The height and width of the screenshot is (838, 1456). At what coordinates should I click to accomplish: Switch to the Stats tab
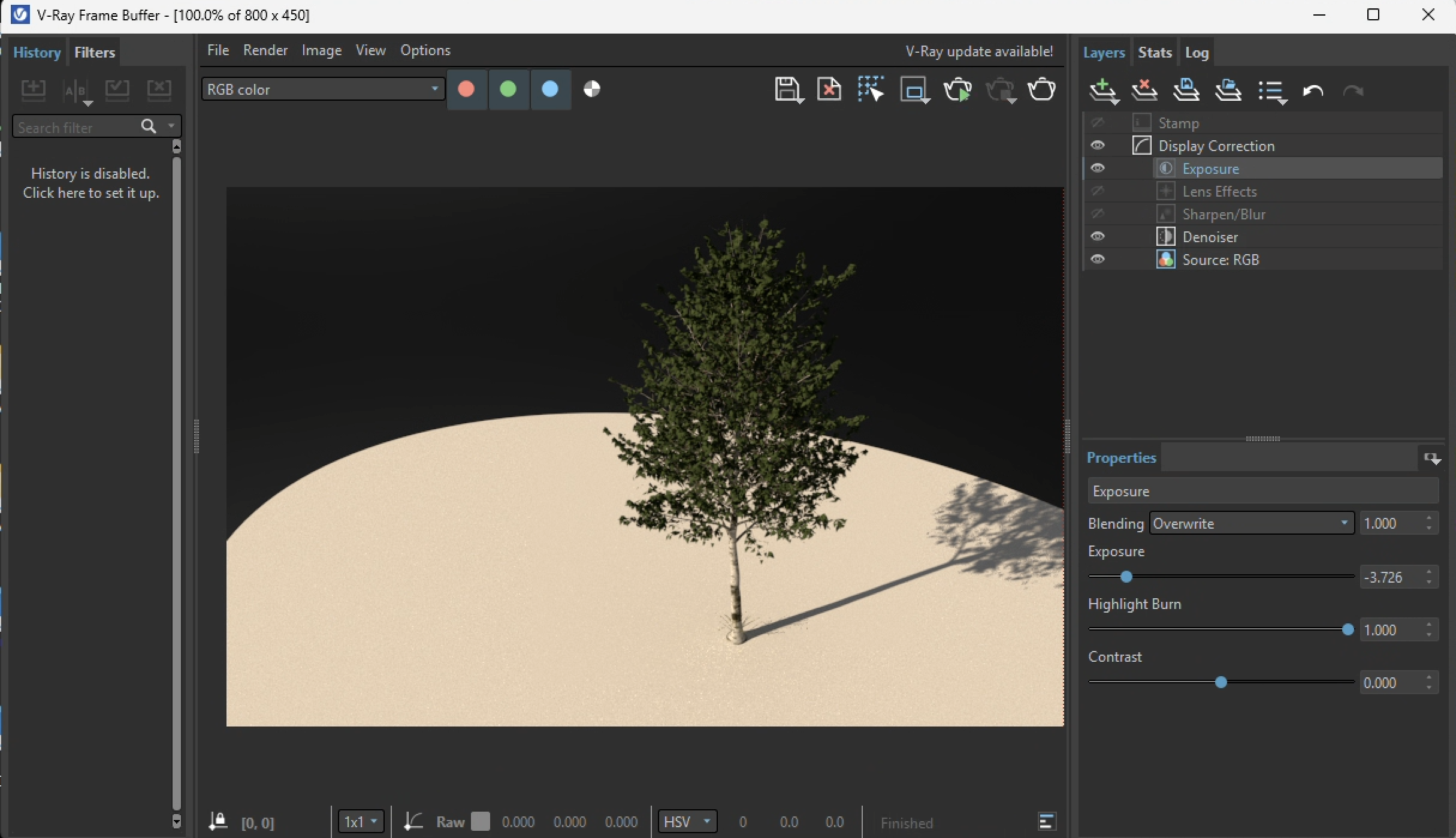coord(1154,53)
